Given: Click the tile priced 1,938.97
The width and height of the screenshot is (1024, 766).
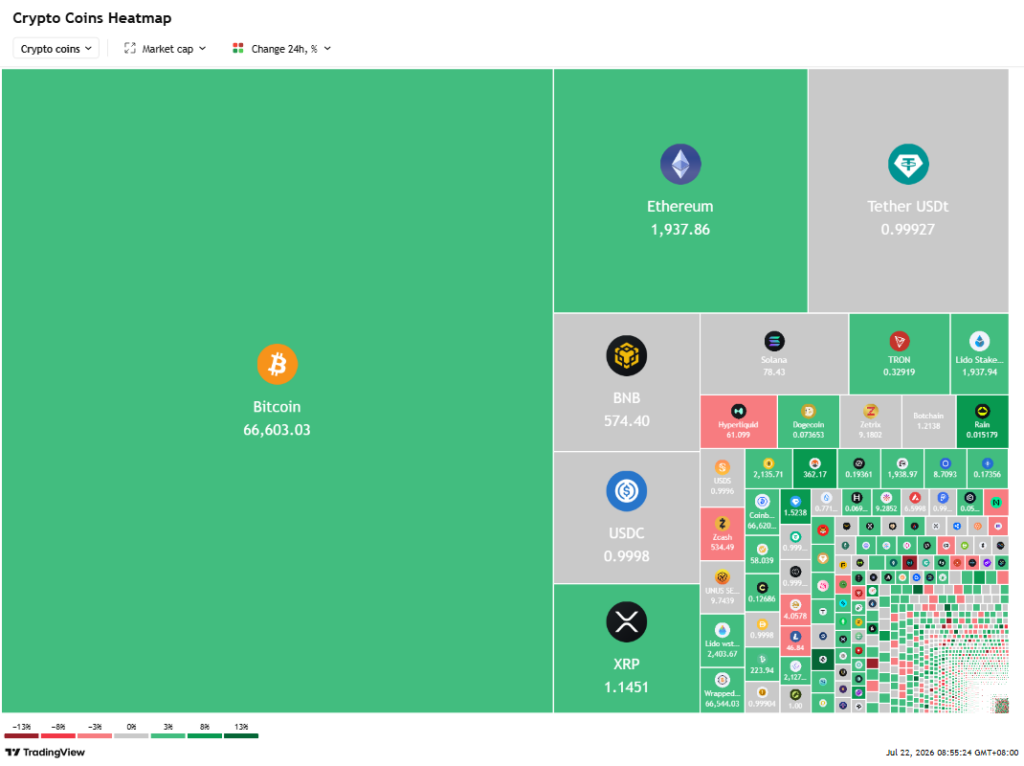Looking at the screenshot, I should pos(902,468).
